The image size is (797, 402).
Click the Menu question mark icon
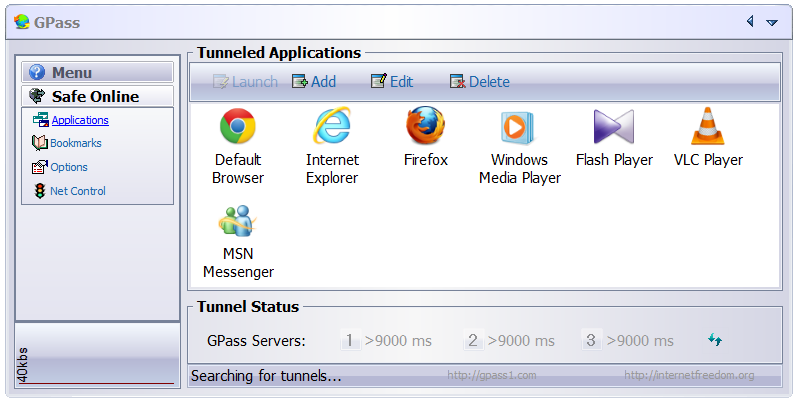[x=37, y=72]
